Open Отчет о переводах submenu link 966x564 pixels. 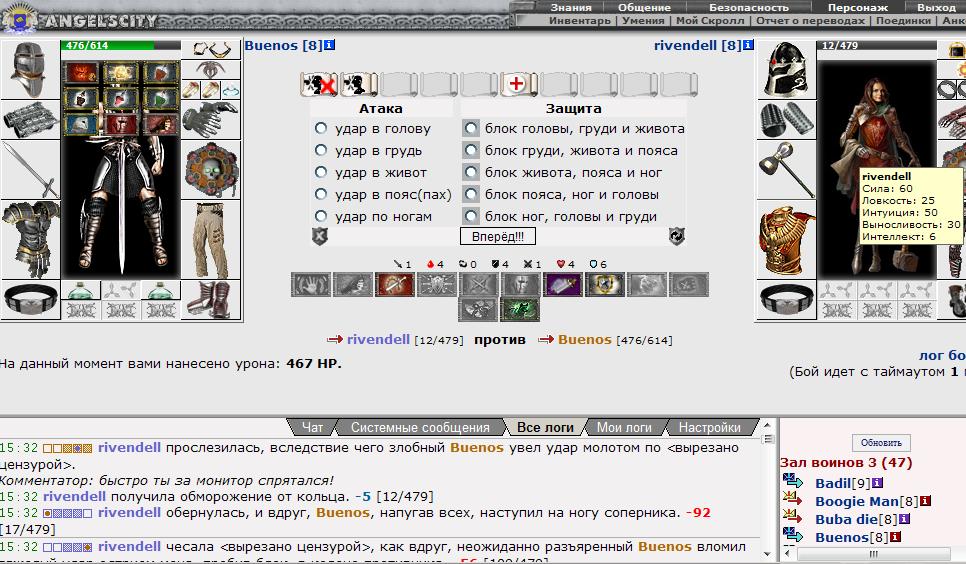[811, 20]
